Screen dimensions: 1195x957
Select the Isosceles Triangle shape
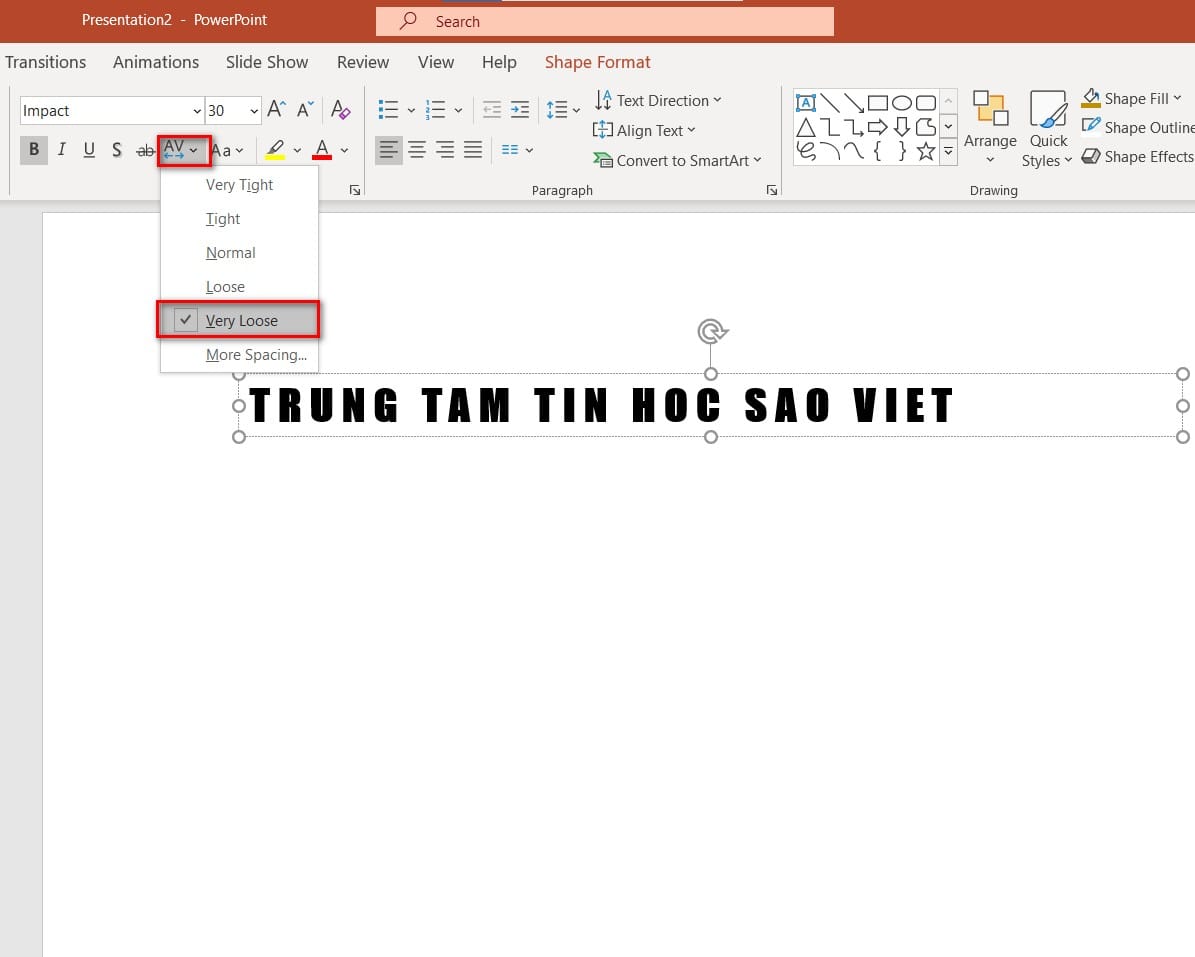(x=806, y=127)
